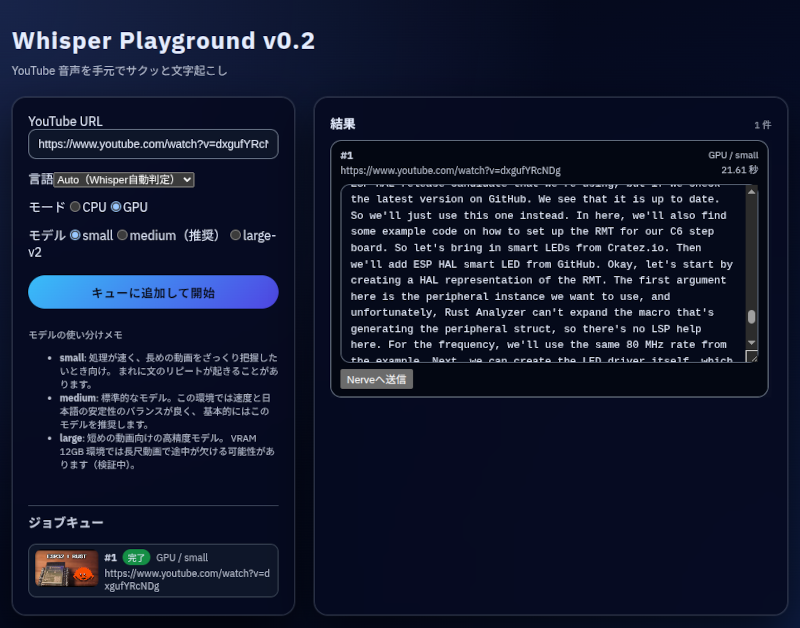Click the 1 件 result count label
The height and width of the screenshot is (628, 800).
[762, 126]
